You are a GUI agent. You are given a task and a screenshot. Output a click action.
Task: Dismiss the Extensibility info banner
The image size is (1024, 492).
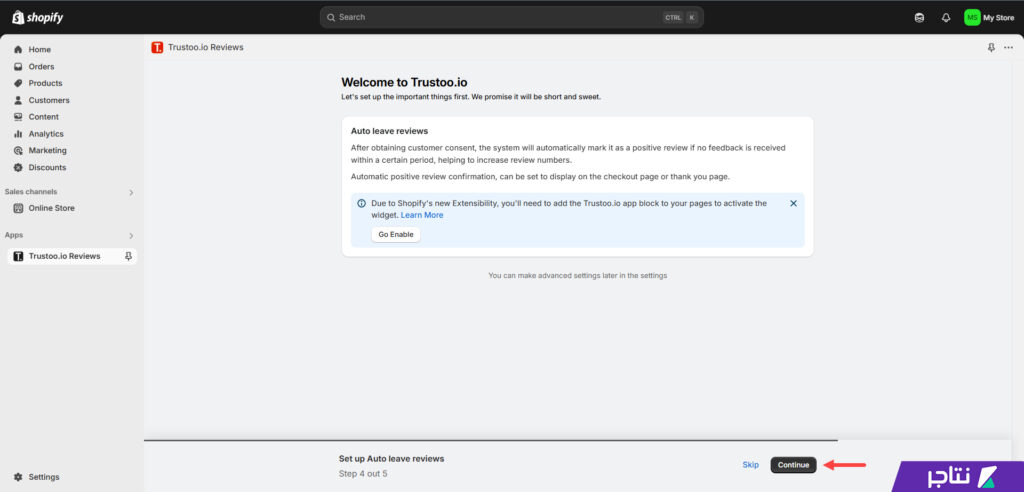point(793,203)
